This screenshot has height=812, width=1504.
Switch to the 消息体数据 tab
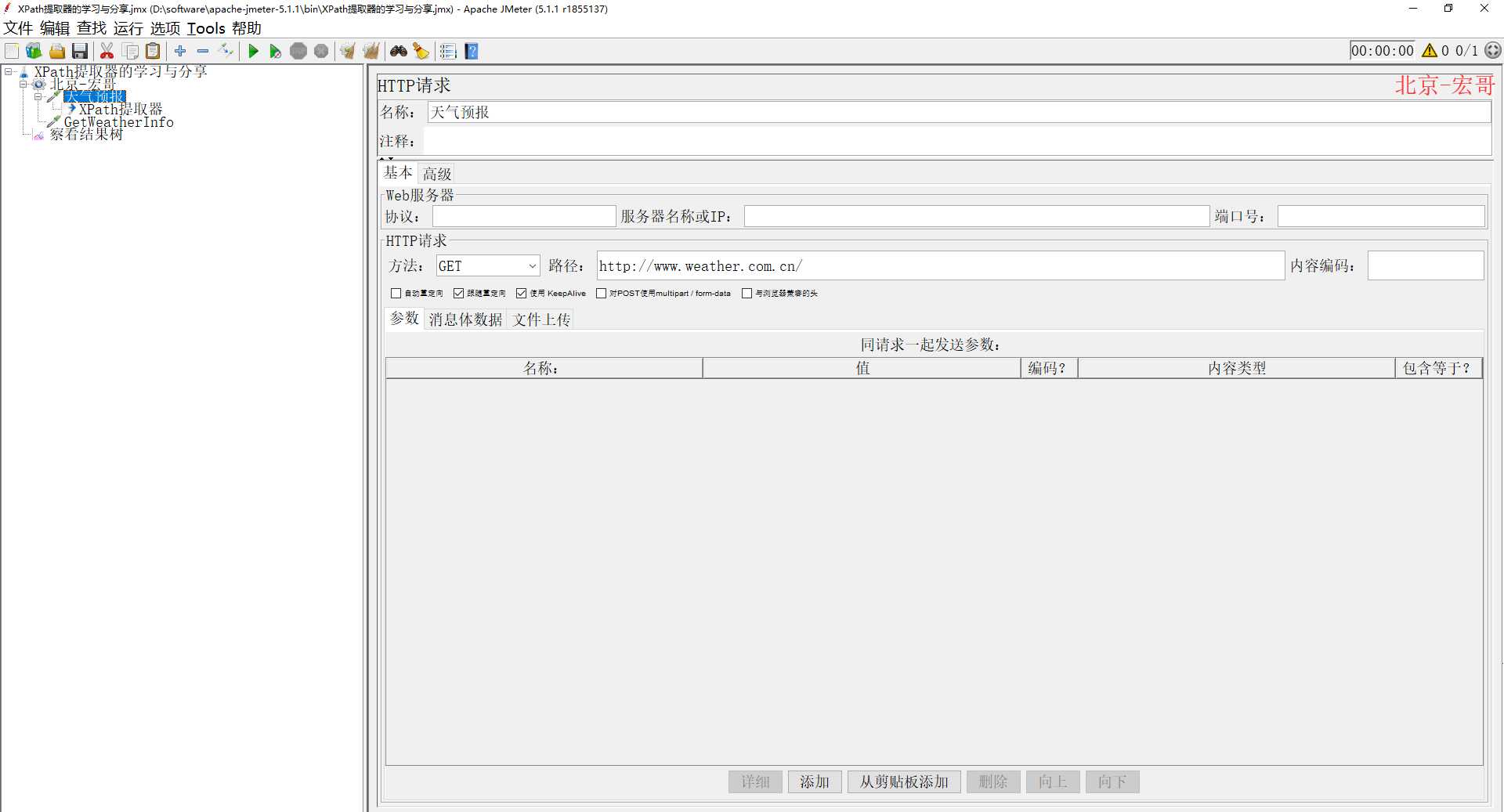coord(465,319)
